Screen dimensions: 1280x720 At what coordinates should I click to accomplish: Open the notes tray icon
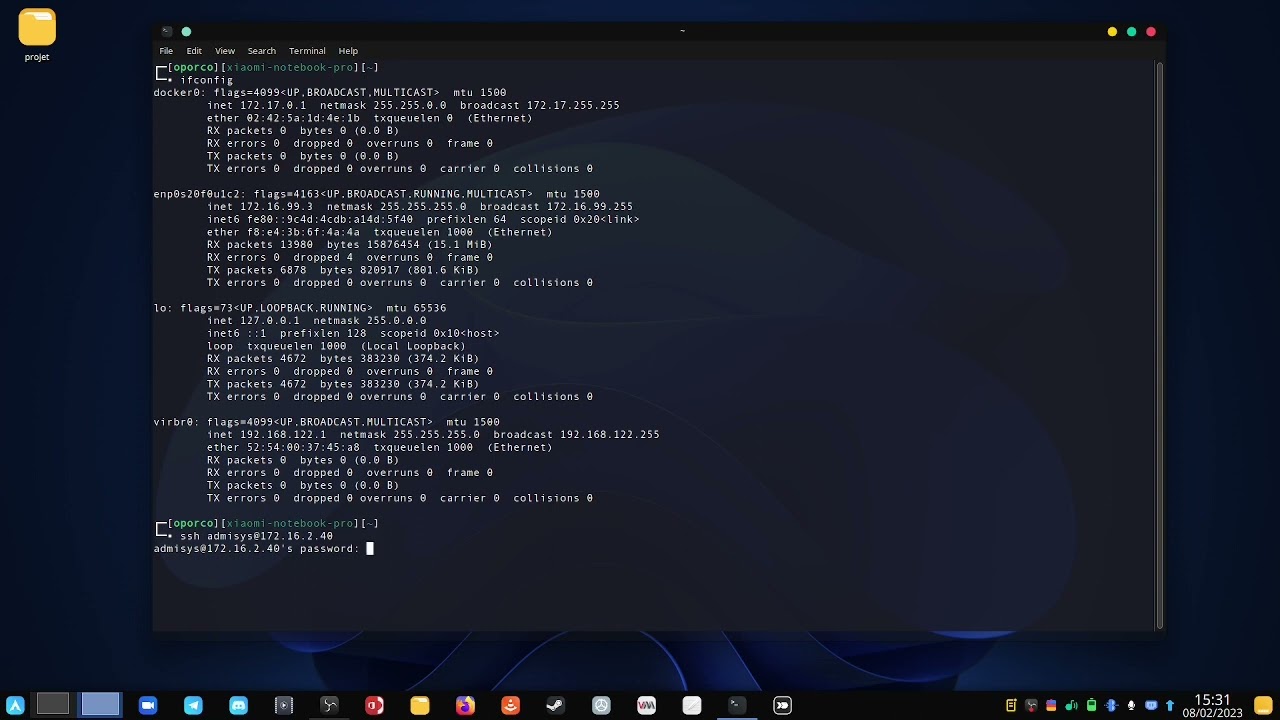coord(1011,705)
